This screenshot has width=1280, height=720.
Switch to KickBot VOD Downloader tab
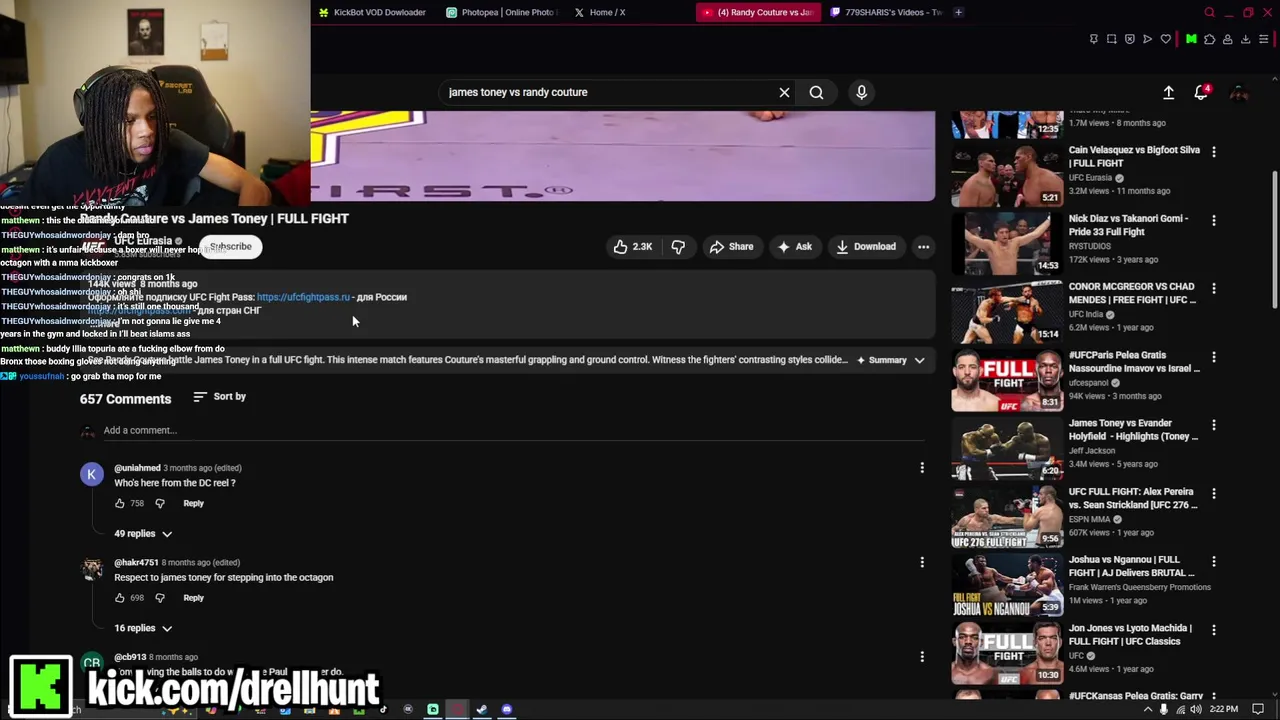pyautogui.click(x=372, y=12)
